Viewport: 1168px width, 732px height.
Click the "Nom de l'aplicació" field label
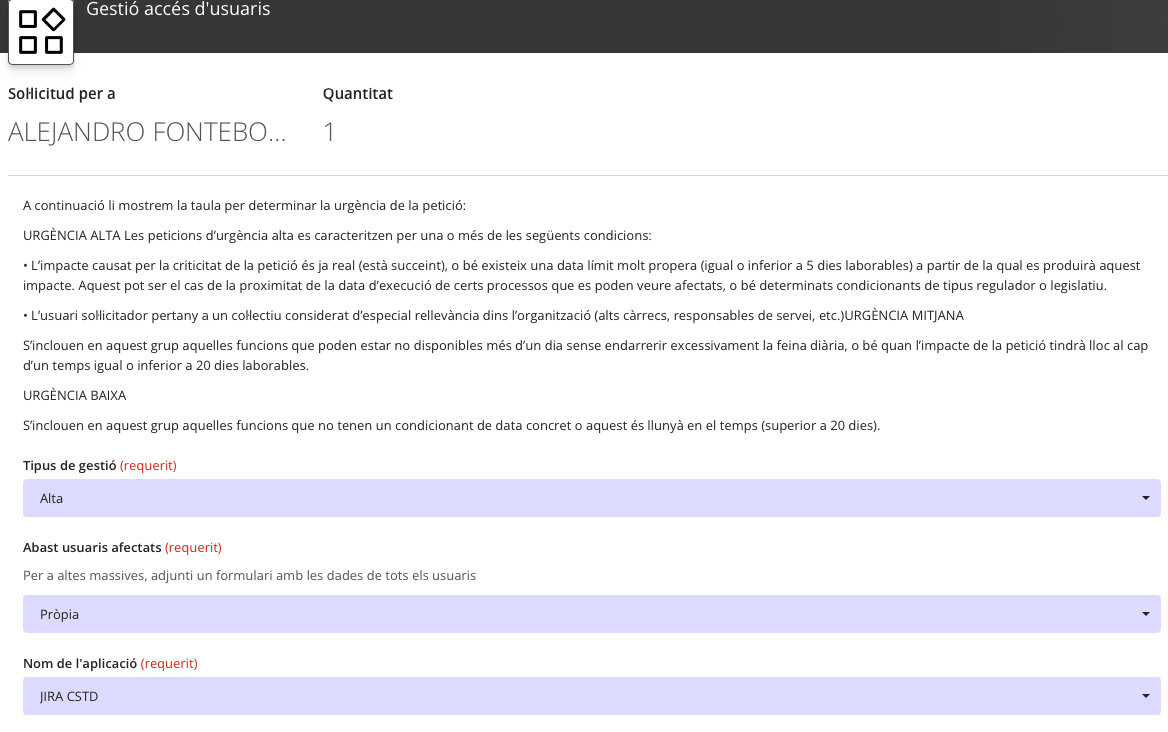click(x=80, y=663)
